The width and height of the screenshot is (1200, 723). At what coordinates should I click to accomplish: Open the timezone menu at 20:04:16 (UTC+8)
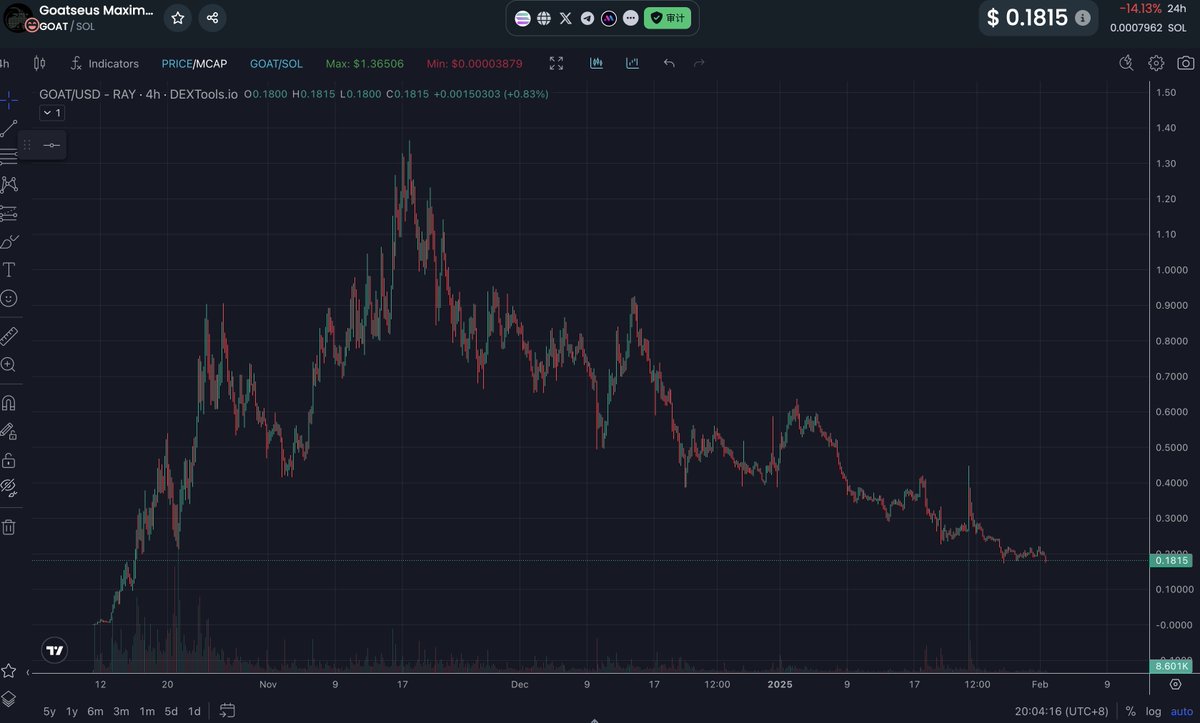1061,711
